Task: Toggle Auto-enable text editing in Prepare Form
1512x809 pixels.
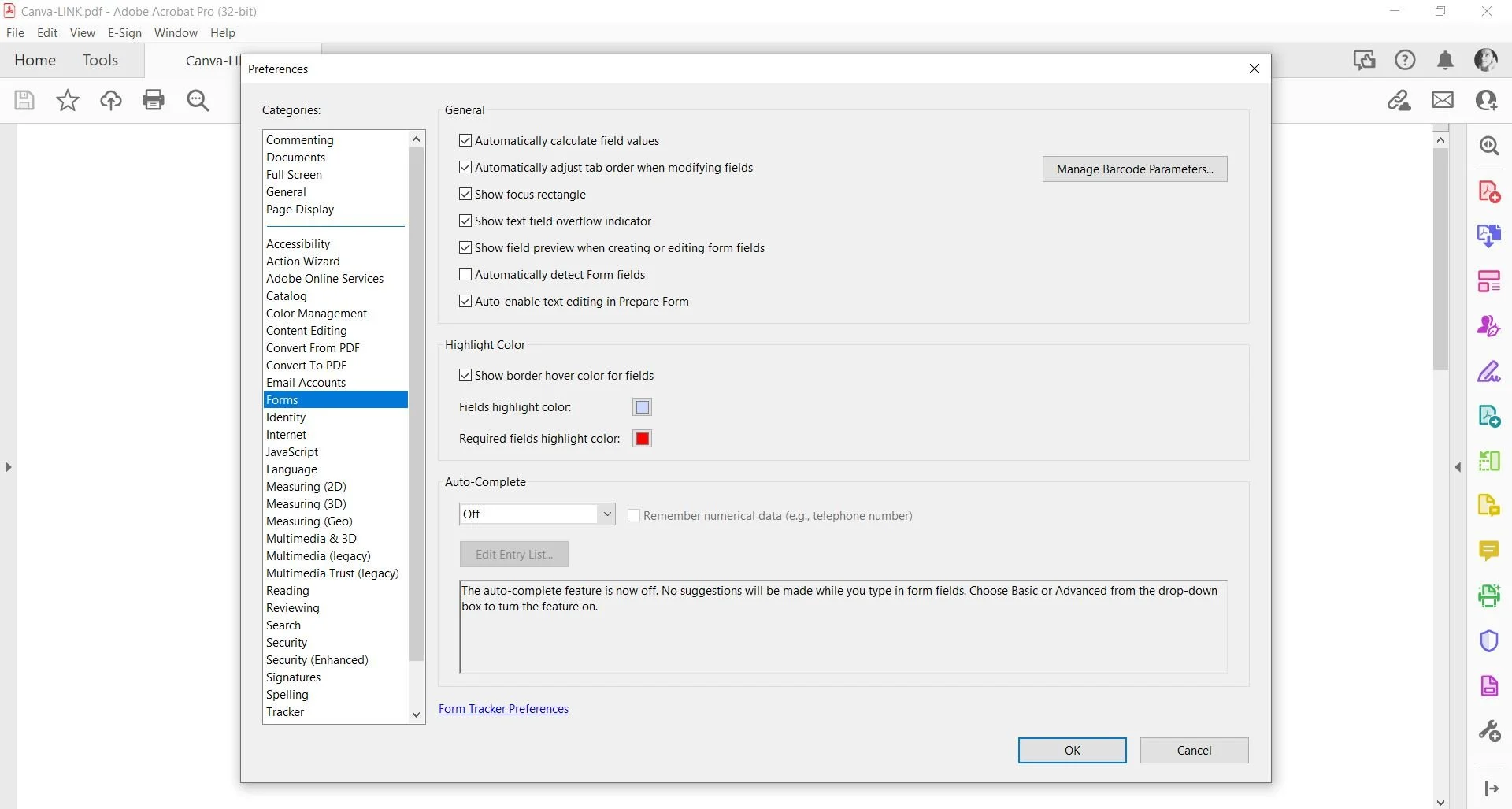Action: point(465,301)
